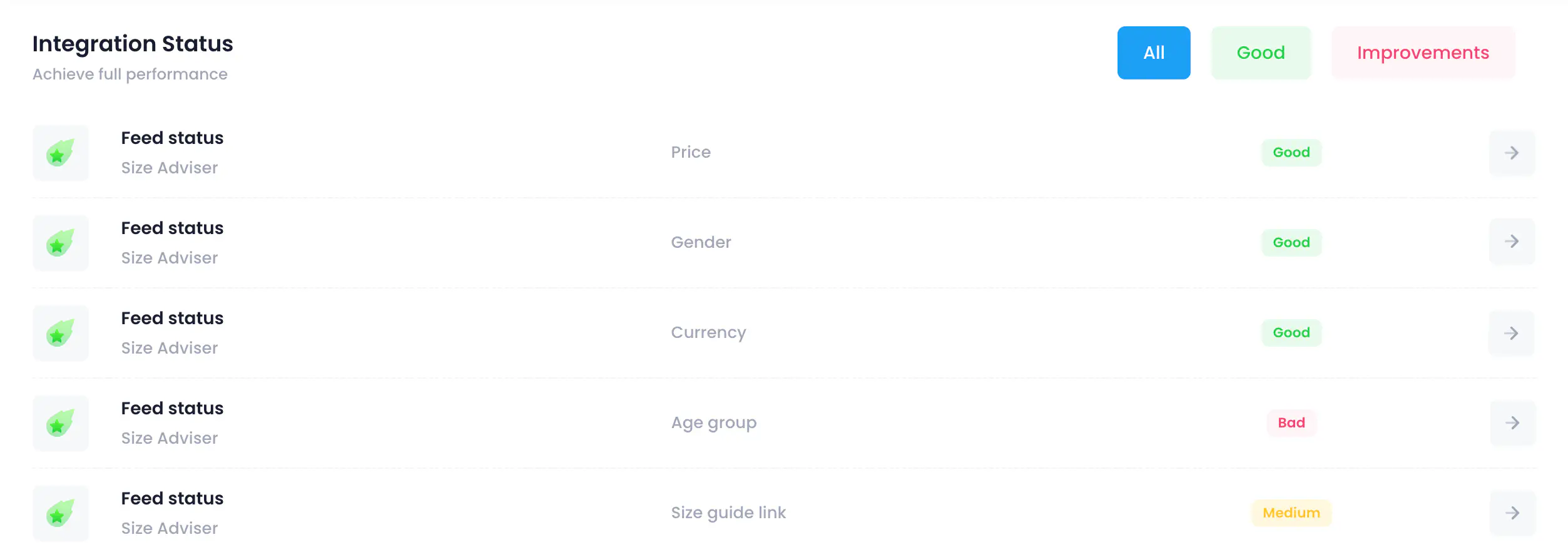Click the star icon for Size guide link
Image resolution: width=1568 pixels, height=552 pixels.
click(60, 513)
